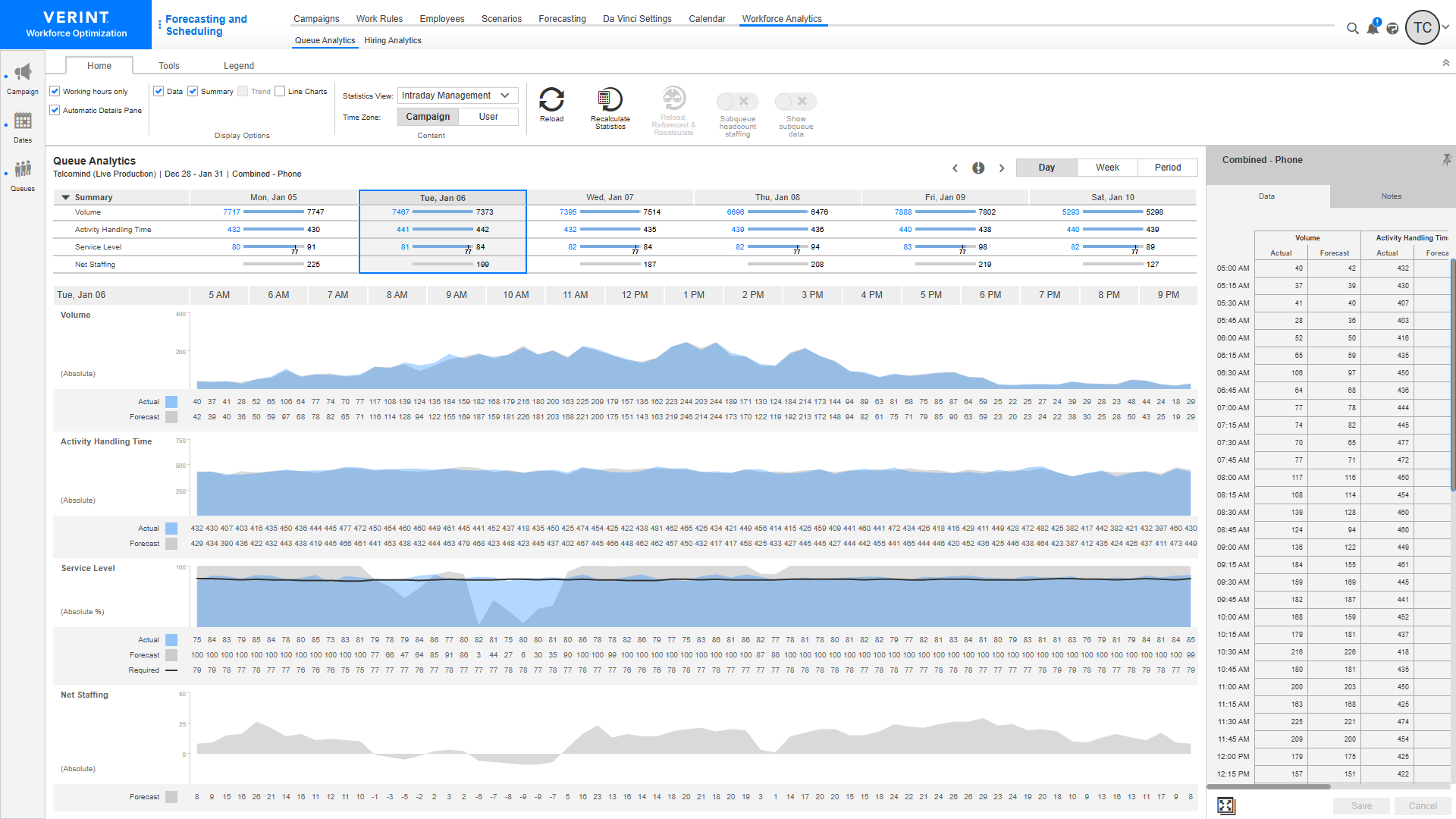Enable the Line Charts checkbox
The width and height of the screenshot is (1456, 819).
click(280, 92)
